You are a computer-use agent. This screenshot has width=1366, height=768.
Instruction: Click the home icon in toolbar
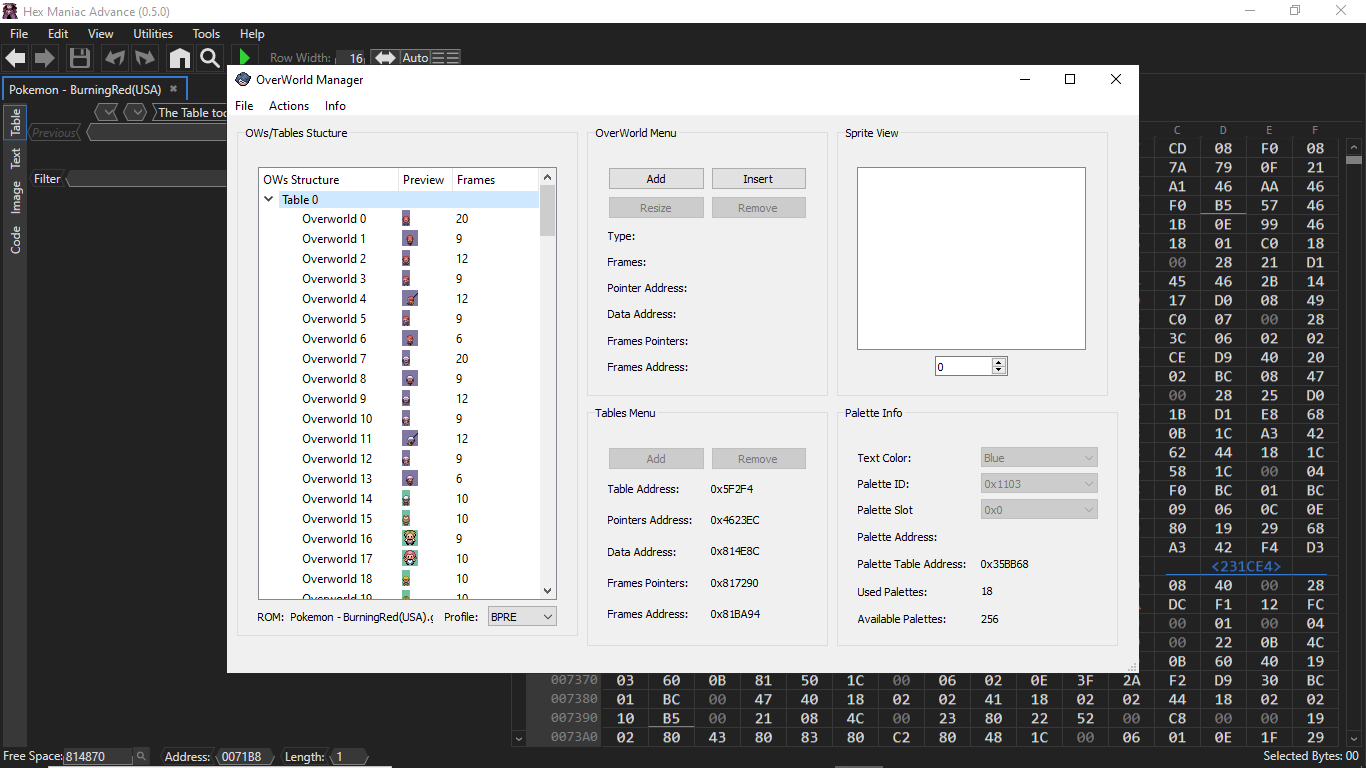(x=179, y=58)
